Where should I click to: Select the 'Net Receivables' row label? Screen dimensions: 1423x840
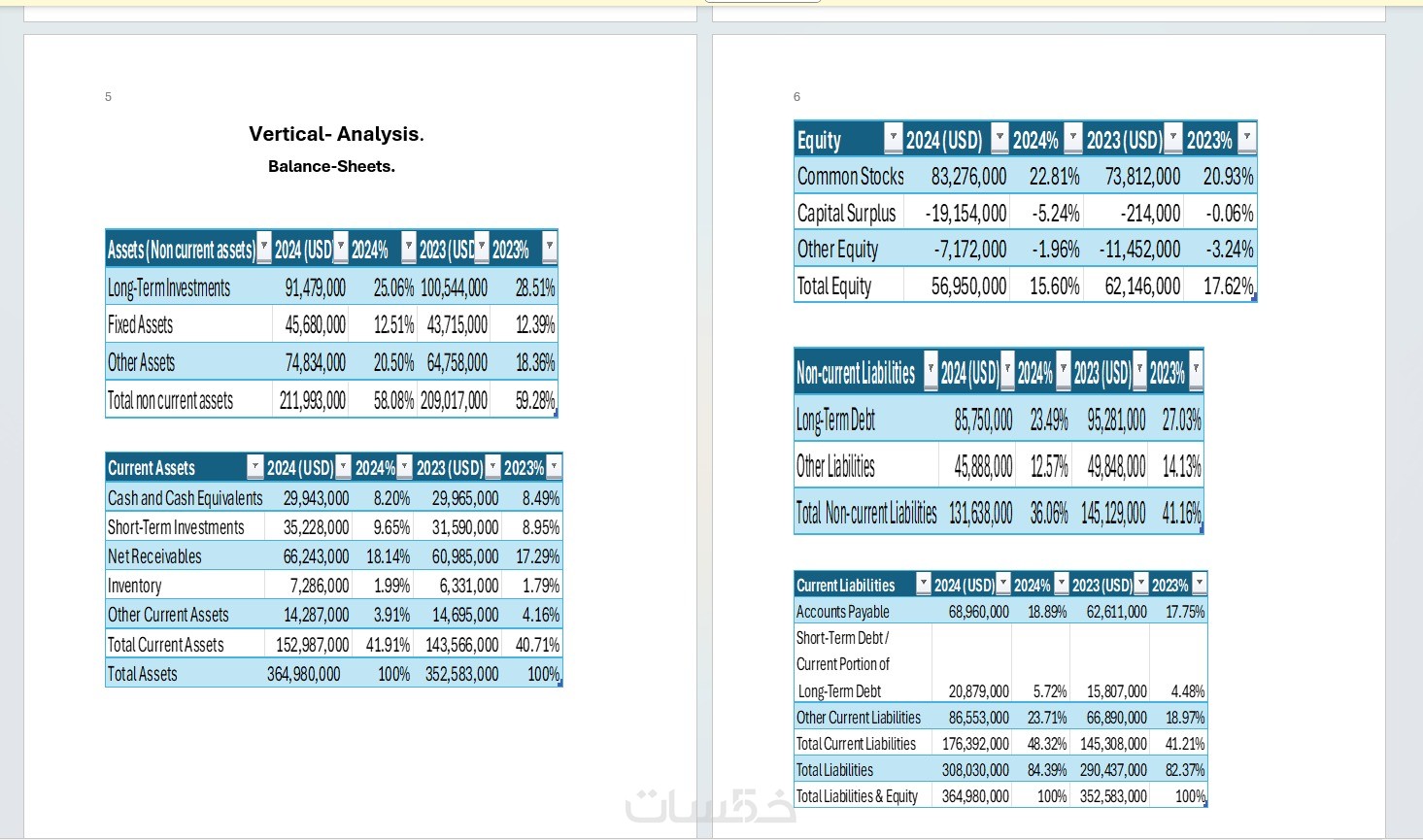point(154,556)
